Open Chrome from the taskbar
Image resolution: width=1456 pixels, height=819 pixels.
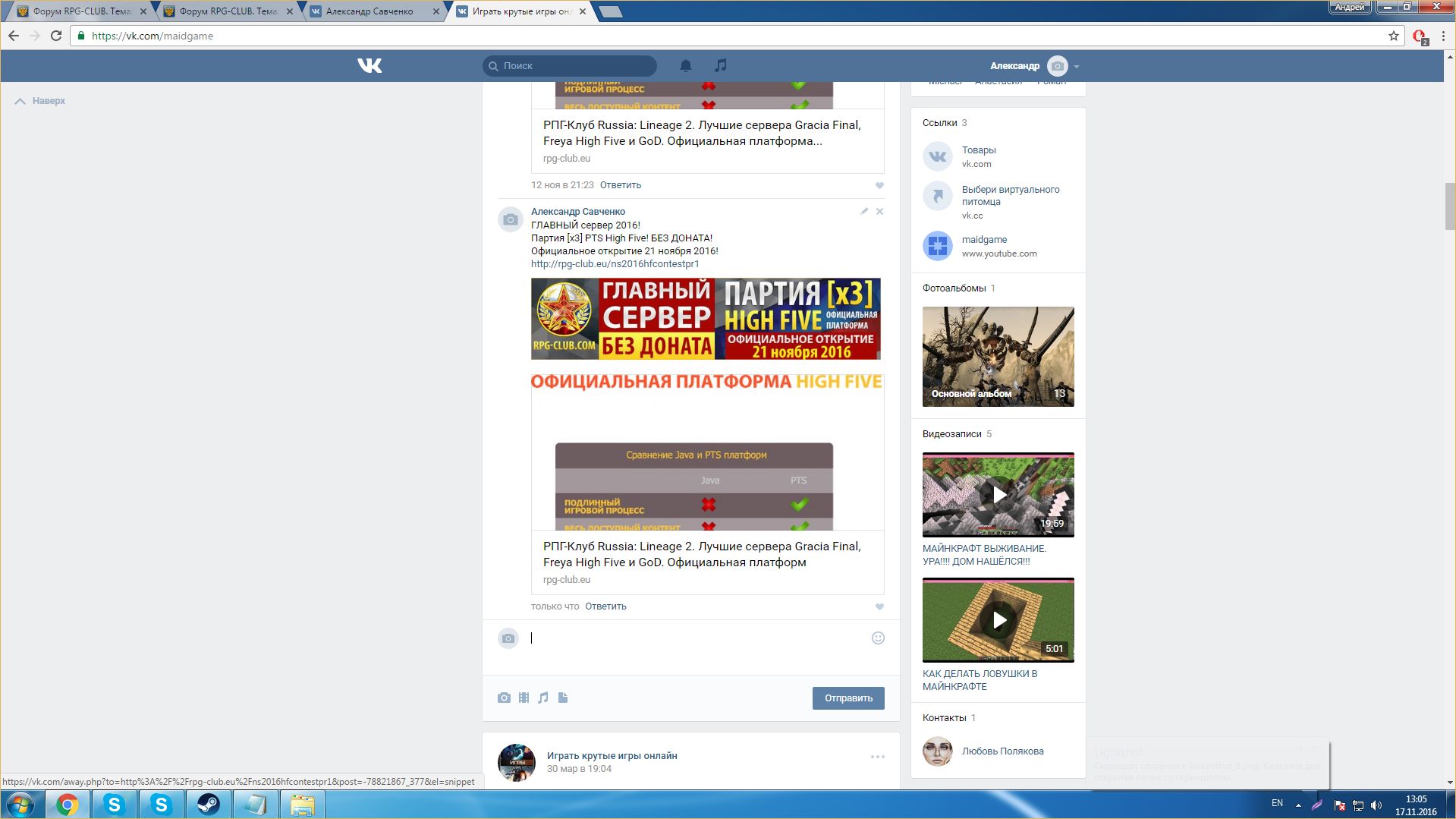pyautogui.click(x=68, y=805)
